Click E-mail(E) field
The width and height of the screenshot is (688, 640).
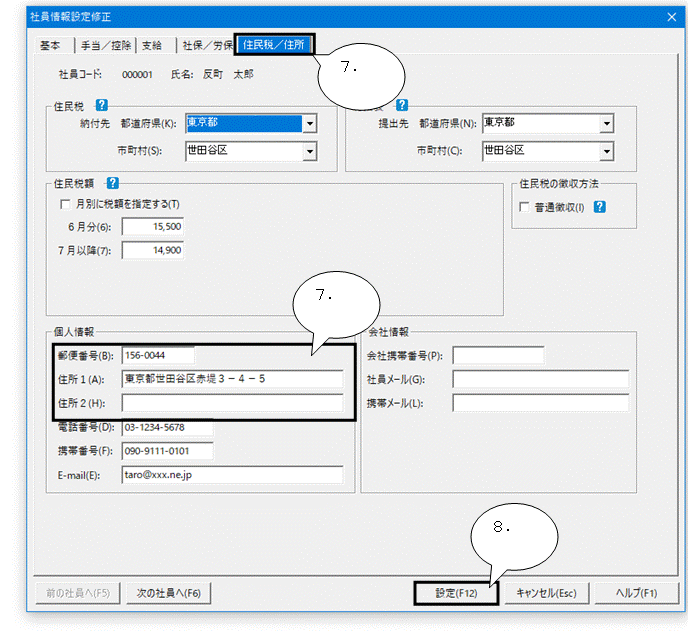click(233, 475)
